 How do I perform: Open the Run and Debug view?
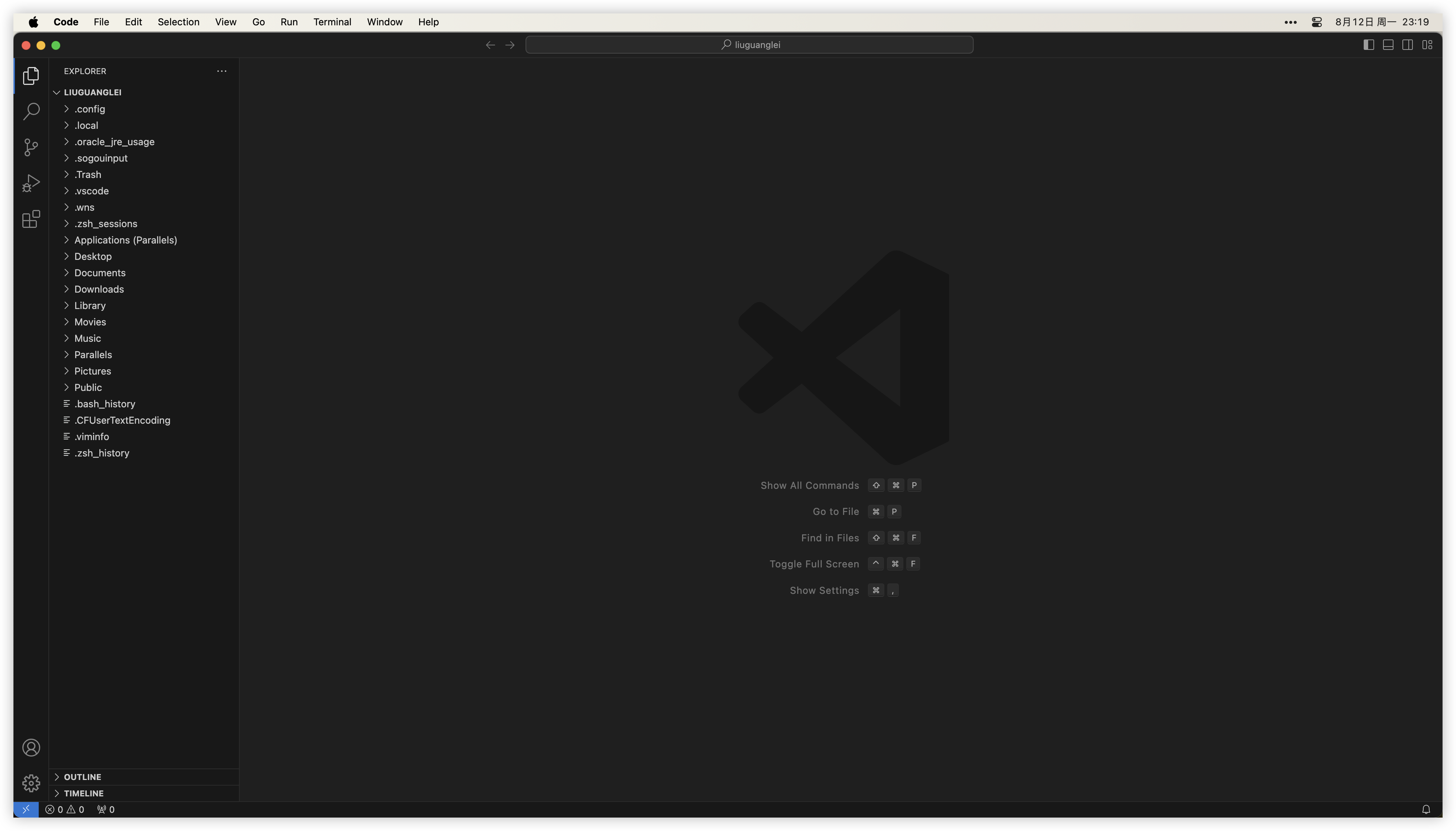click(31, 183)
